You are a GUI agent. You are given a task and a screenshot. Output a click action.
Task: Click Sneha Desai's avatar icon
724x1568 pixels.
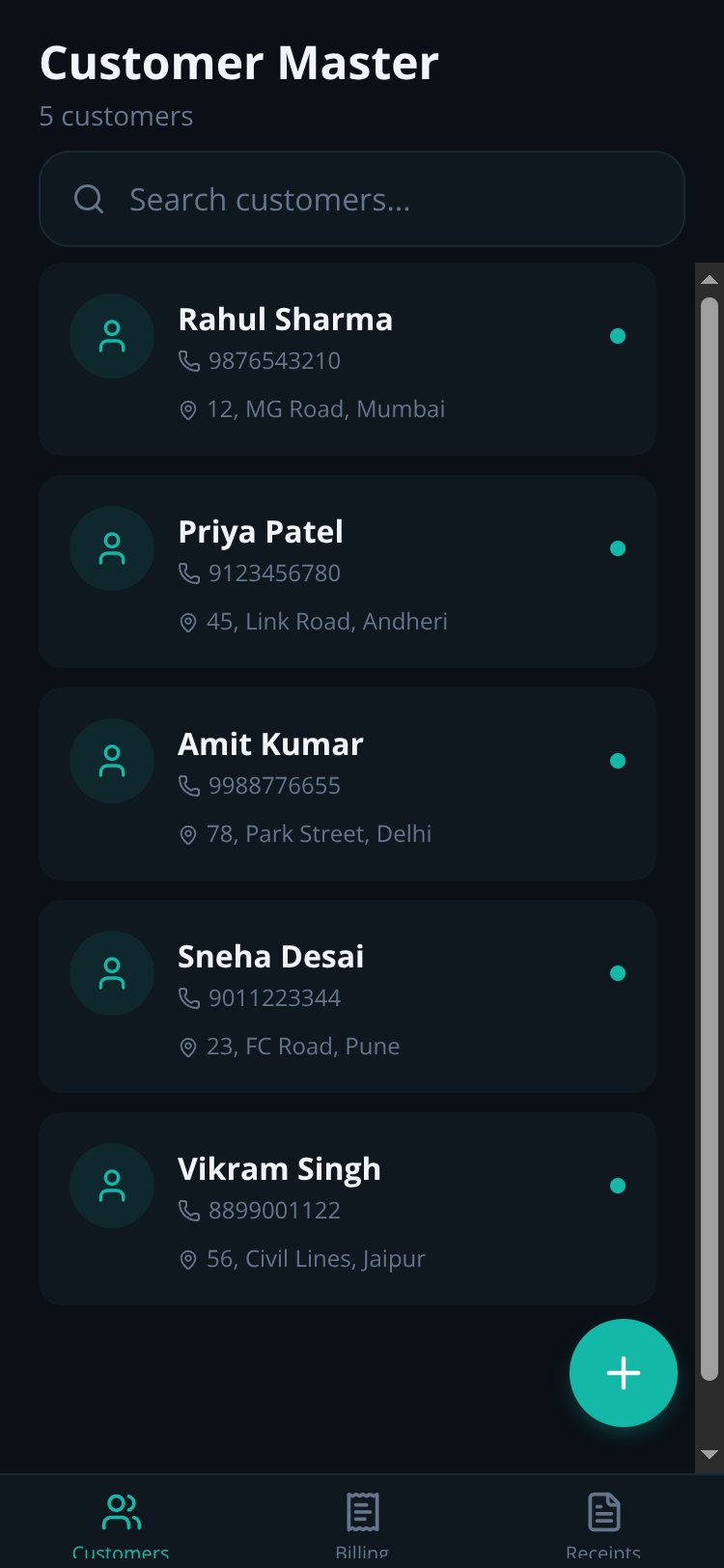(x=112, y=973)
